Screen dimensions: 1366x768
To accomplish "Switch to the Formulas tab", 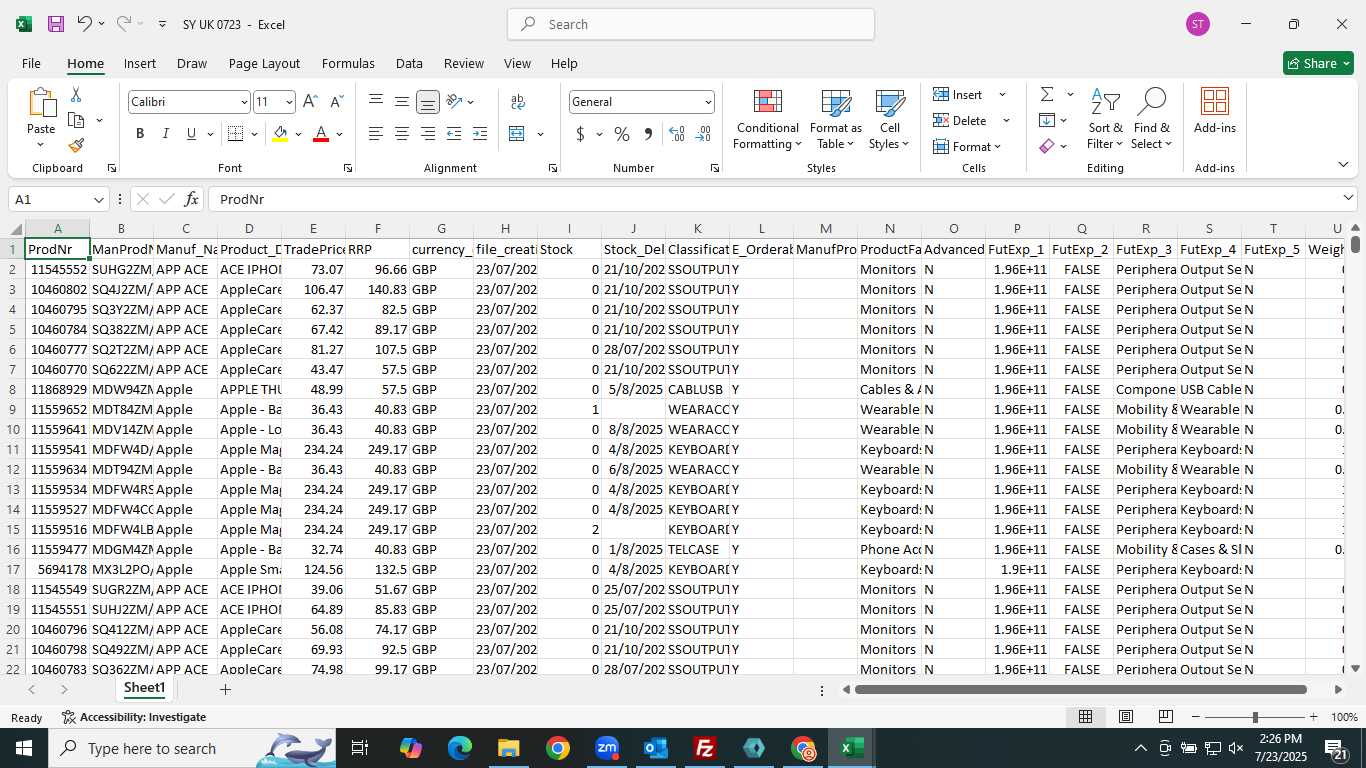I will [x=348, y=63].
